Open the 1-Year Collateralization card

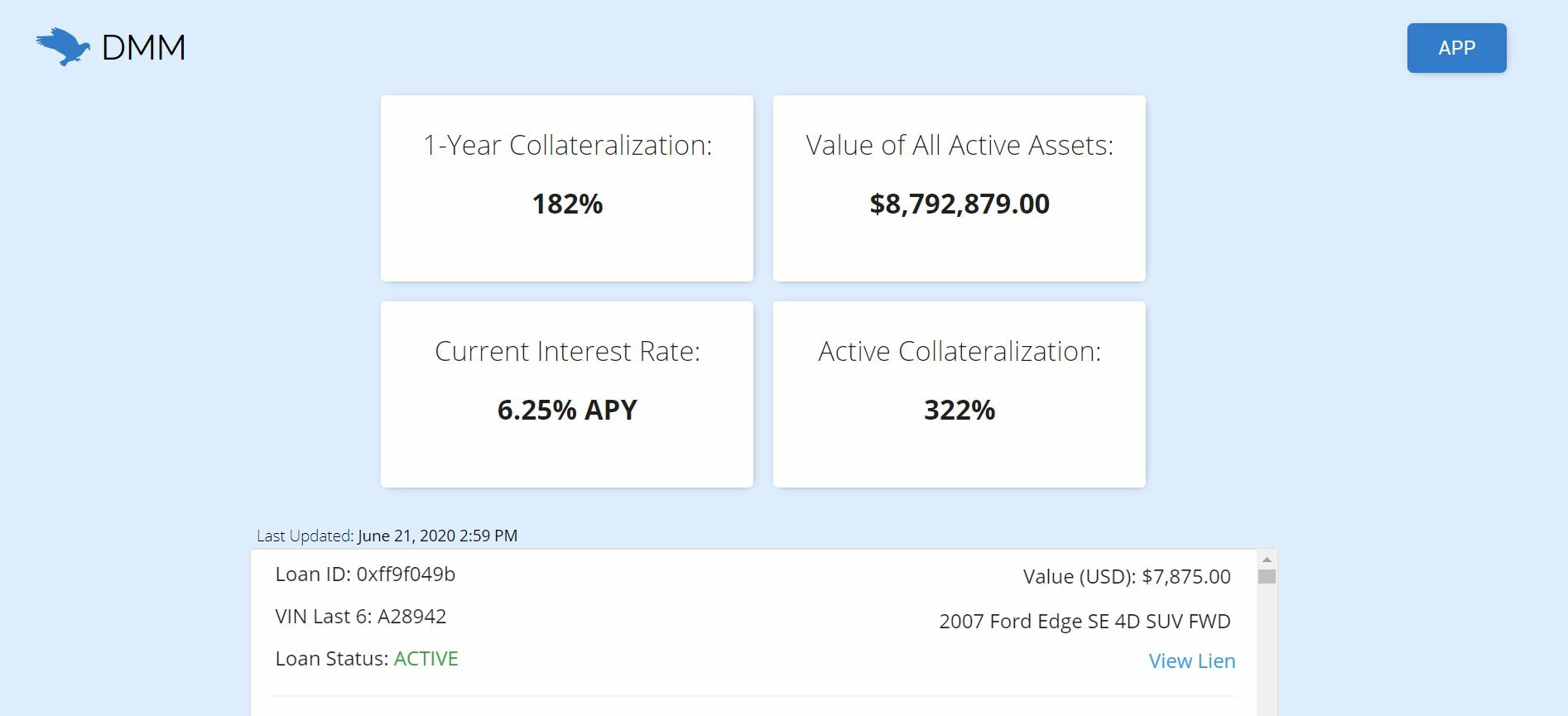click(567, 188)
